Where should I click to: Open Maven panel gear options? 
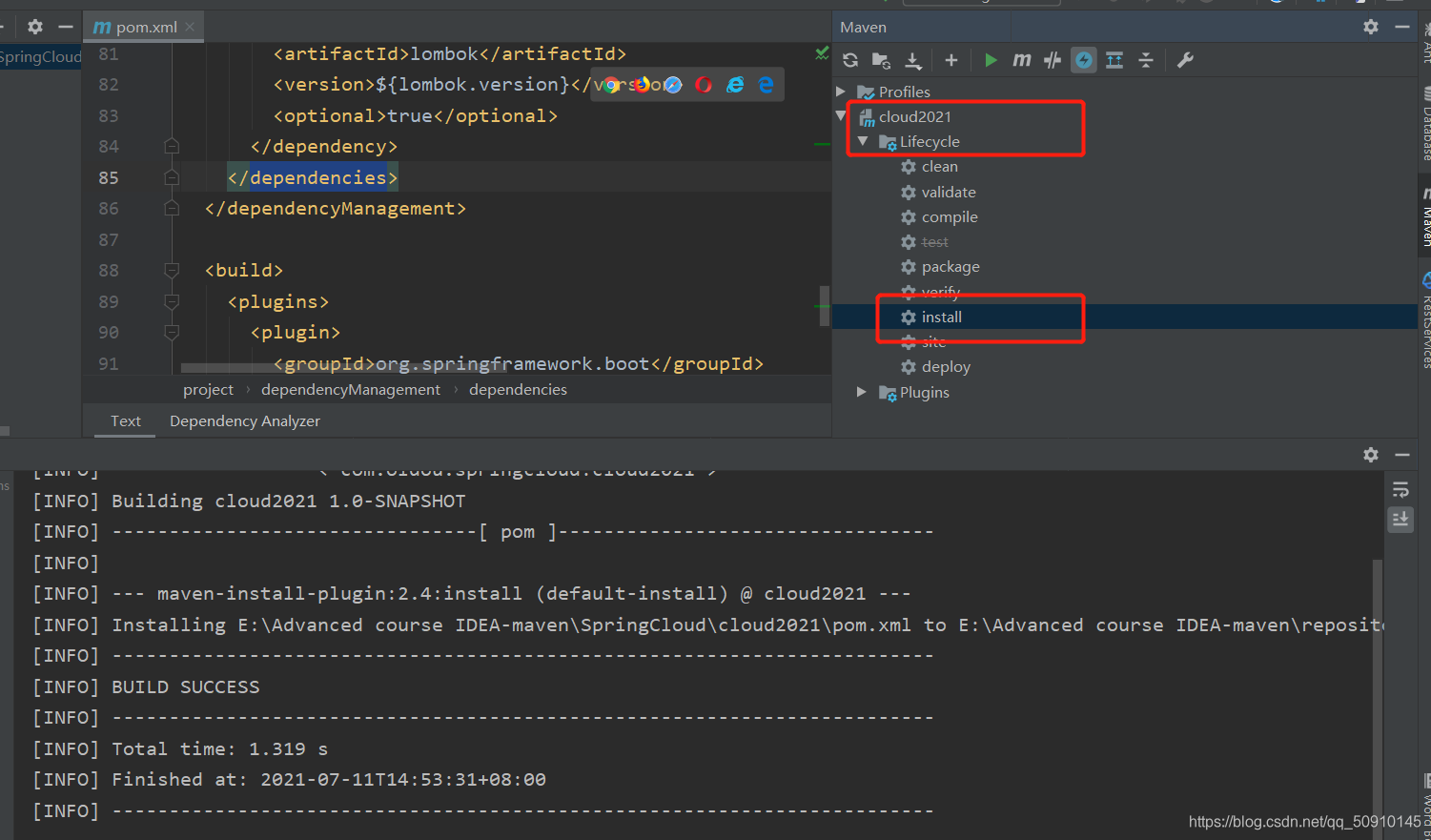click(1371, 27)
